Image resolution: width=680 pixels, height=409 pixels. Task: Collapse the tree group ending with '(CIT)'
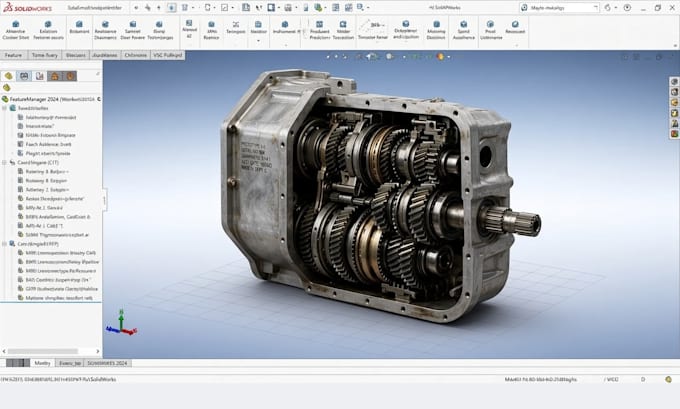point(5,163)
